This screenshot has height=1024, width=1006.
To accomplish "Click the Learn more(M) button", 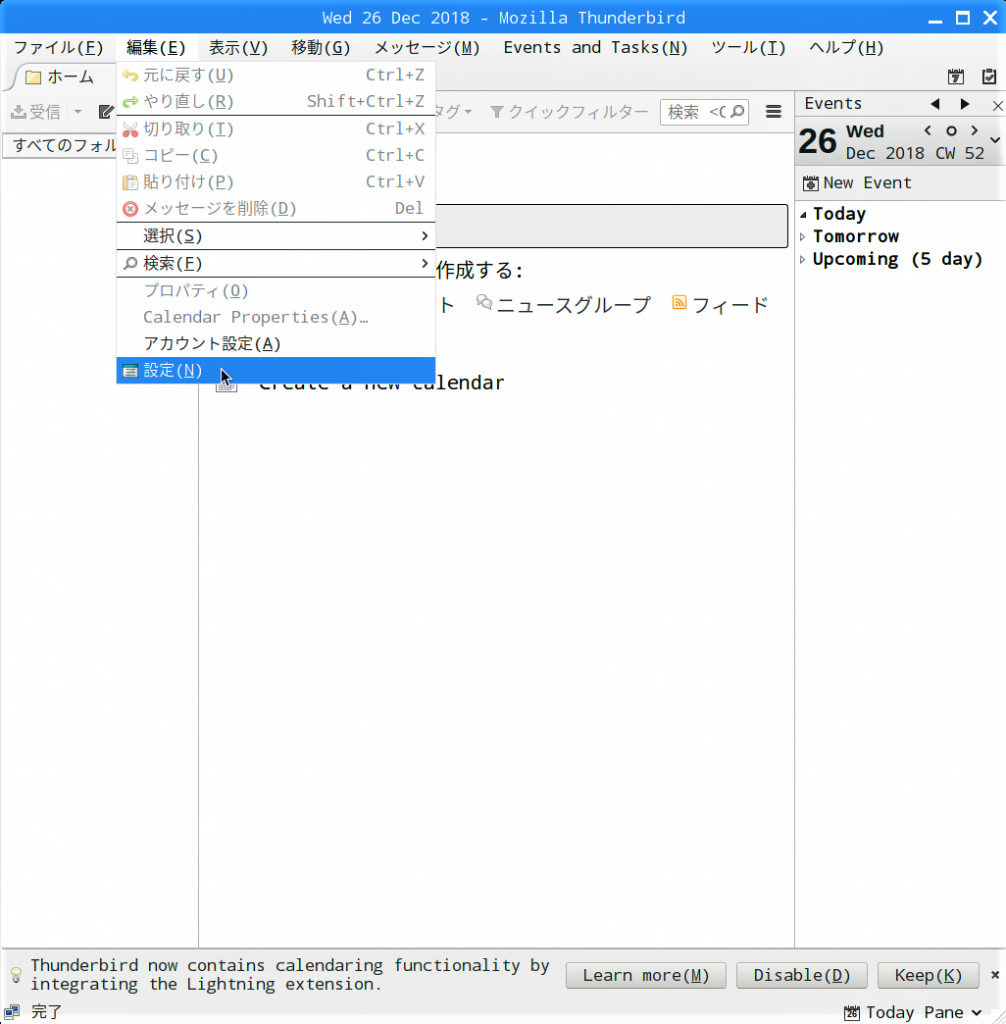I will [x=646, y=975].
